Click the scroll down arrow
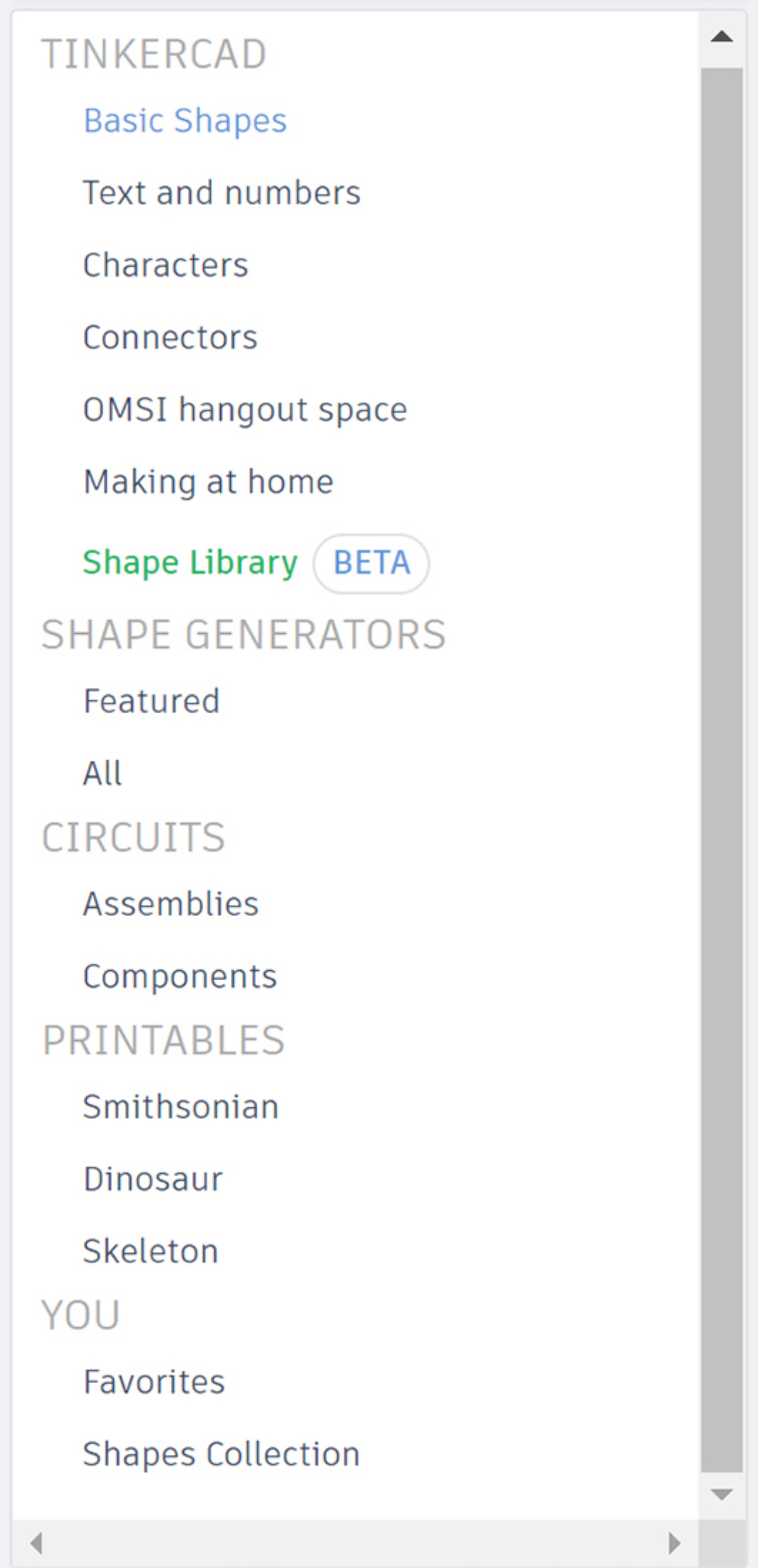The height and width of the screenshot is (1568, 758). click(722, 1495)
